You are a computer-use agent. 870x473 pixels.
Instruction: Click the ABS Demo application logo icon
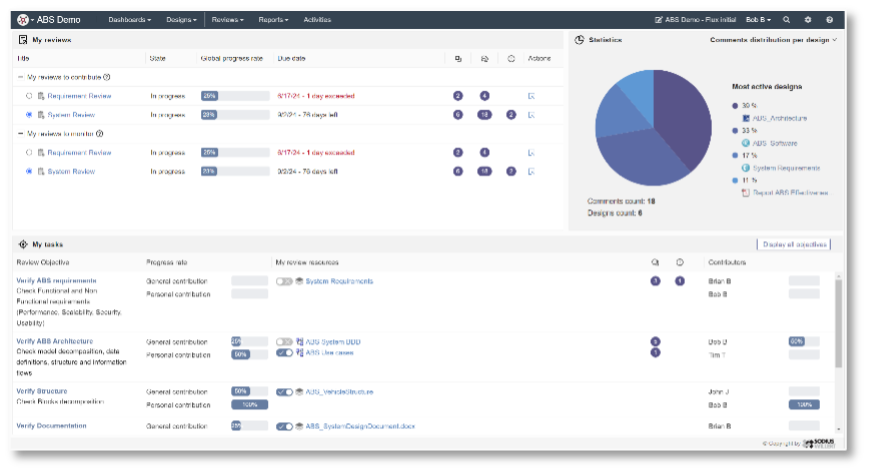pos(23,20)
